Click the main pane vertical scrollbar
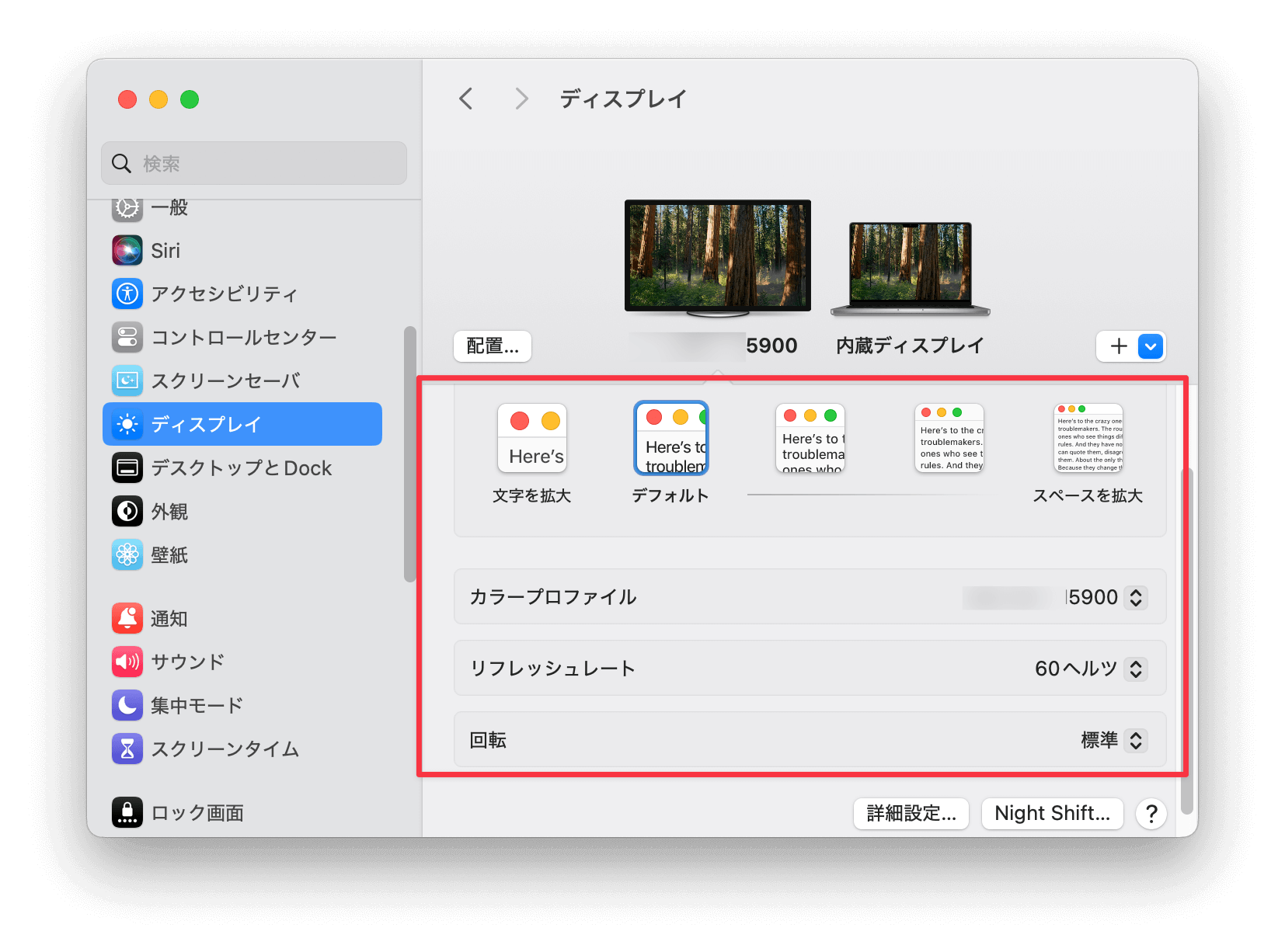1285x952 pixels. (x=1186, y=641)
